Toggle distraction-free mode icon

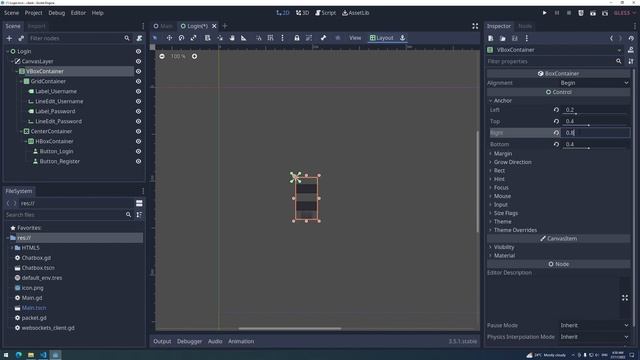coord(475,26)
